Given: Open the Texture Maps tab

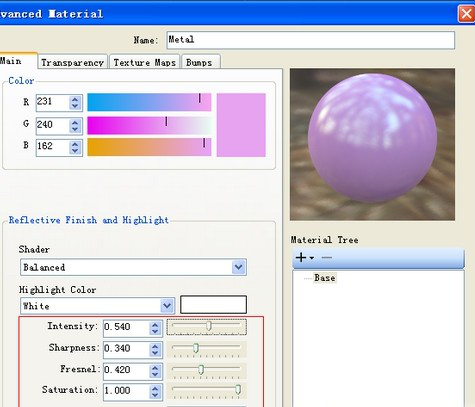Looking at the screenshot, I should (x=145, y=62).
